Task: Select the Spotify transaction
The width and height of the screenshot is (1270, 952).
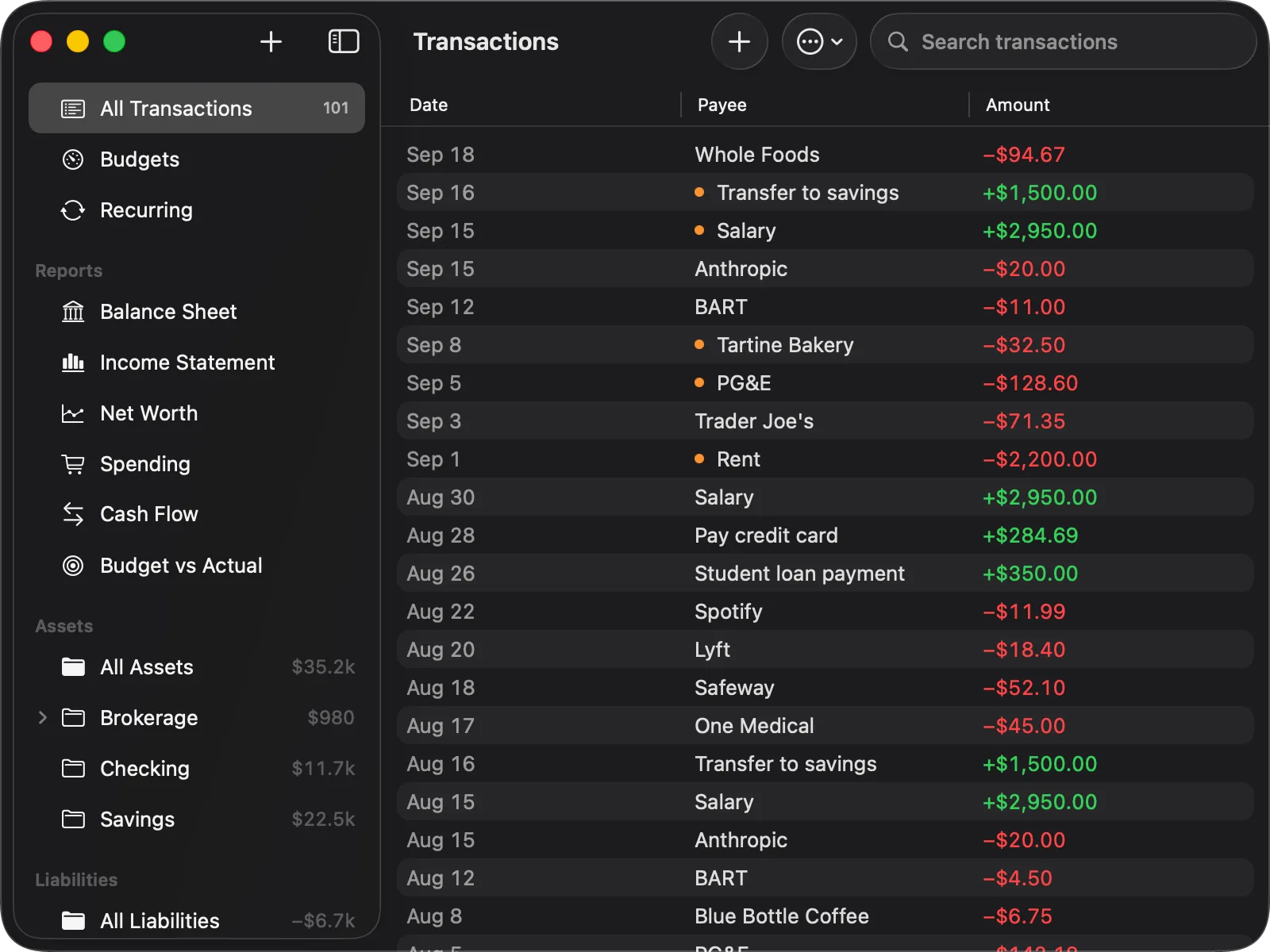Action: coord(825,612)
